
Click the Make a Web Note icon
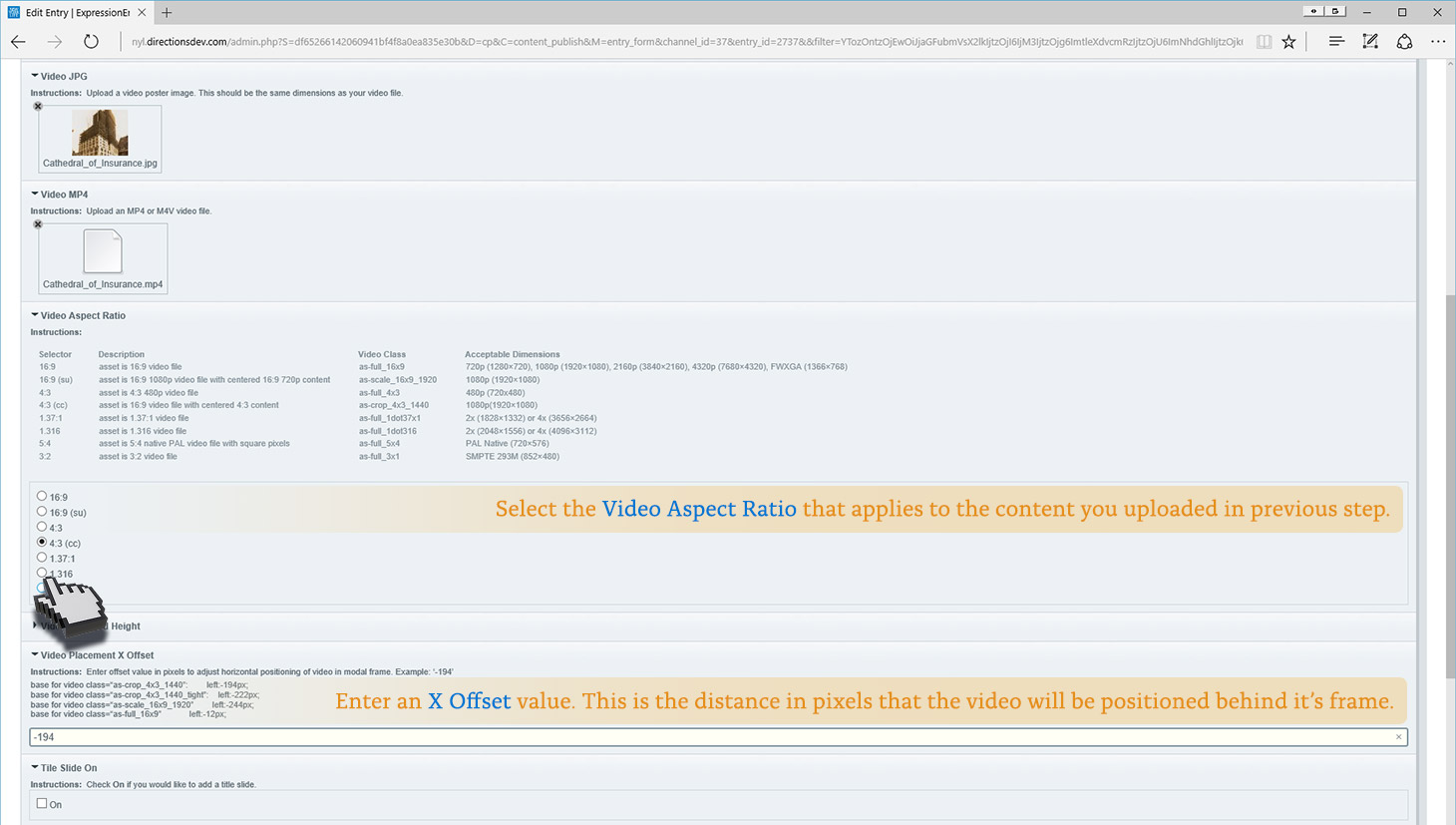pos(1370,42)
